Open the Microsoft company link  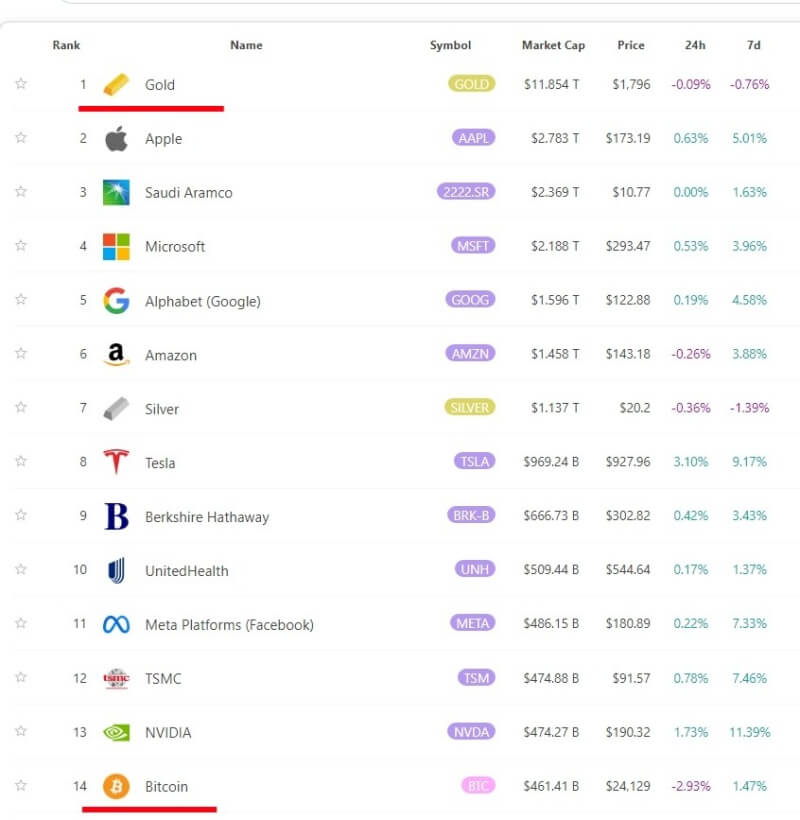coord(175,246)
